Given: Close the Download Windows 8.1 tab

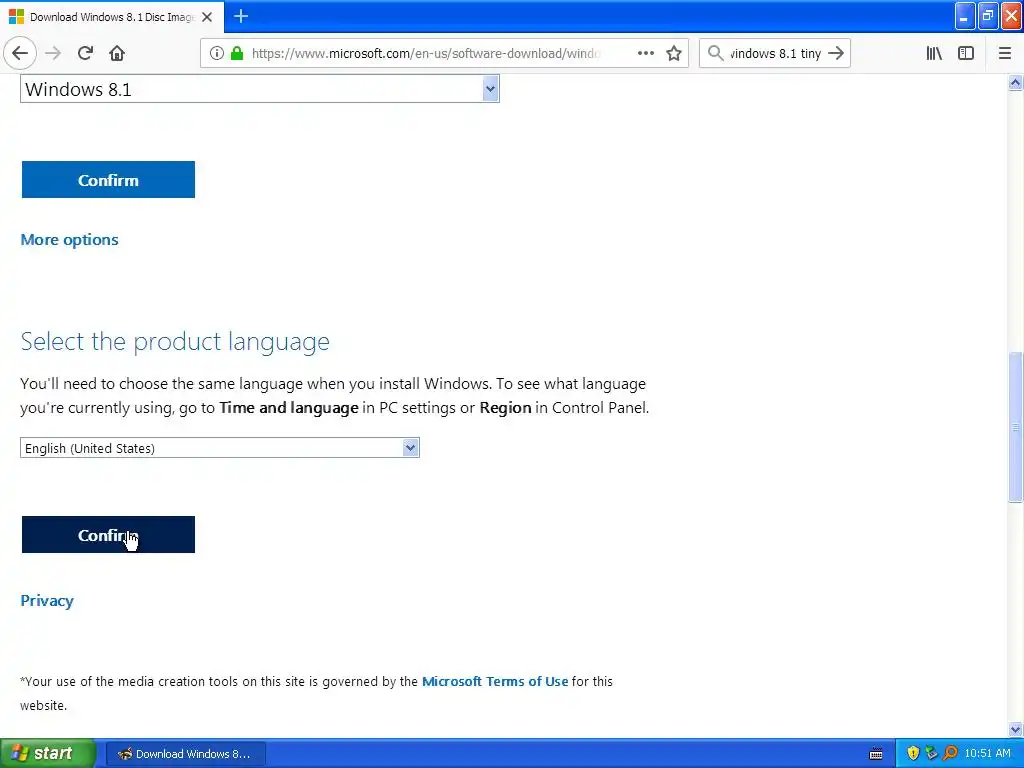Looking at the screenshot, I should point(207,17).
